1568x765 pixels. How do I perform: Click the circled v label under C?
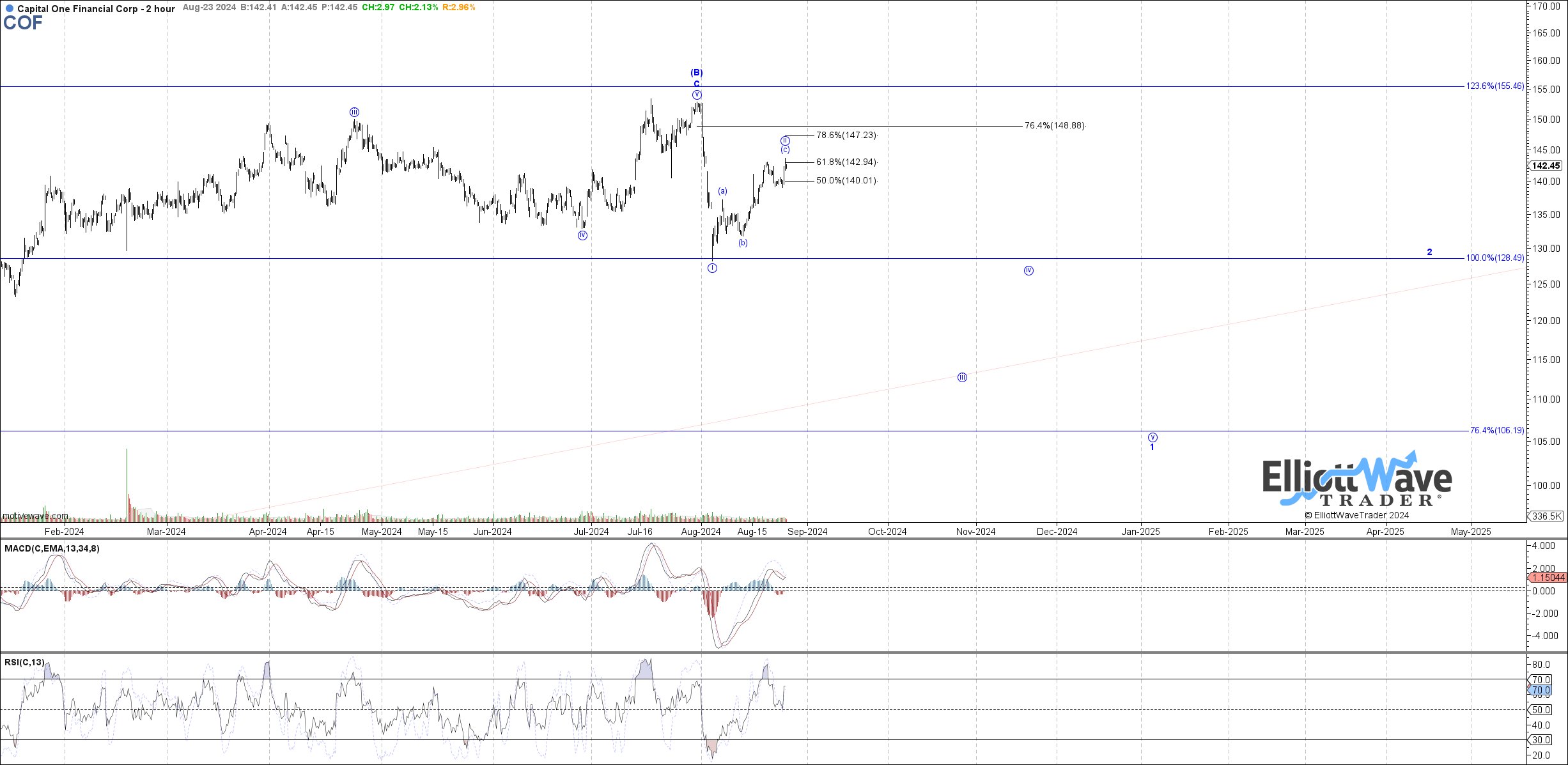697,95
